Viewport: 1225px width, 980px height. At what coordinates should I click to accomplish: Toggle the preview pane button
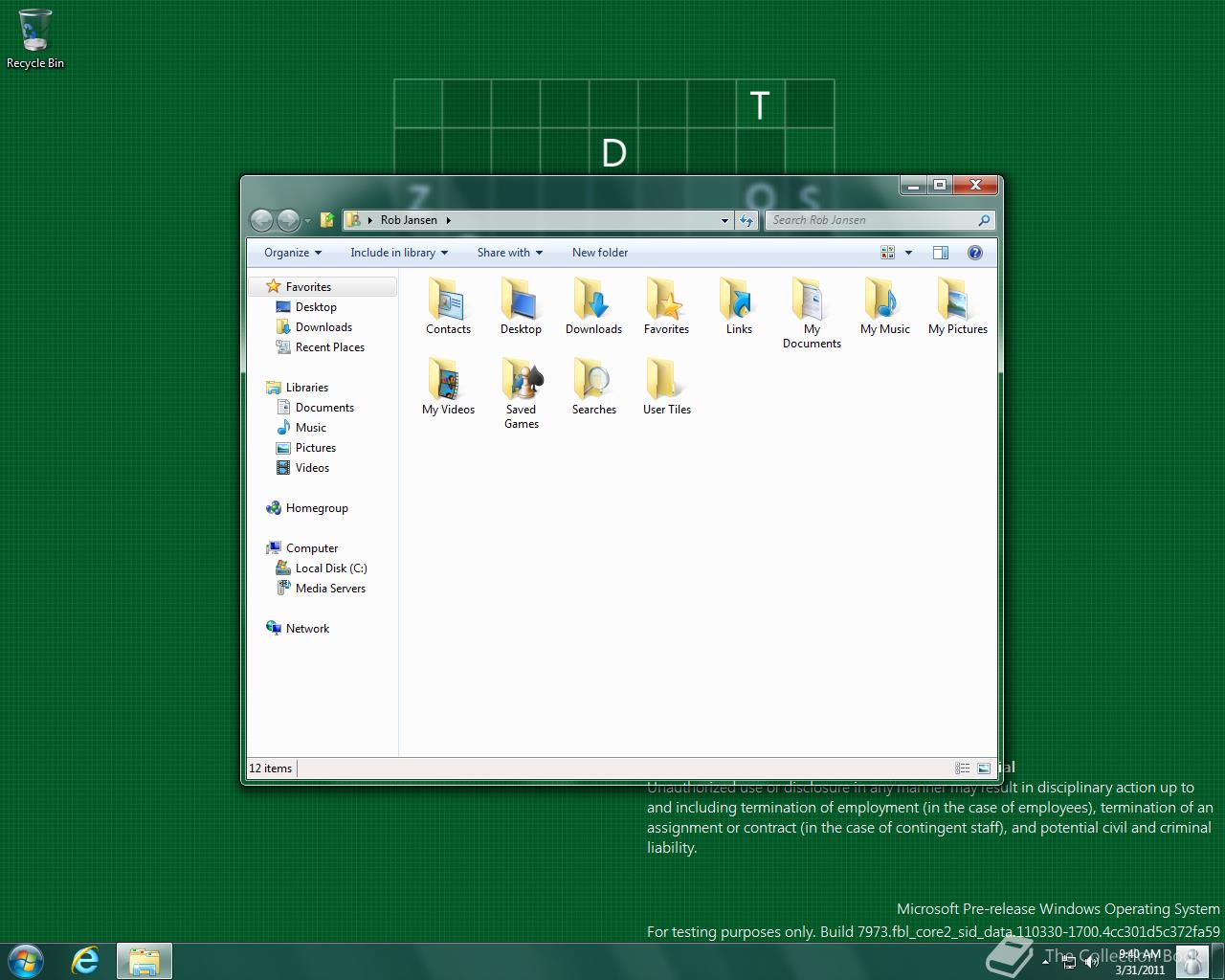coord(940,253)
